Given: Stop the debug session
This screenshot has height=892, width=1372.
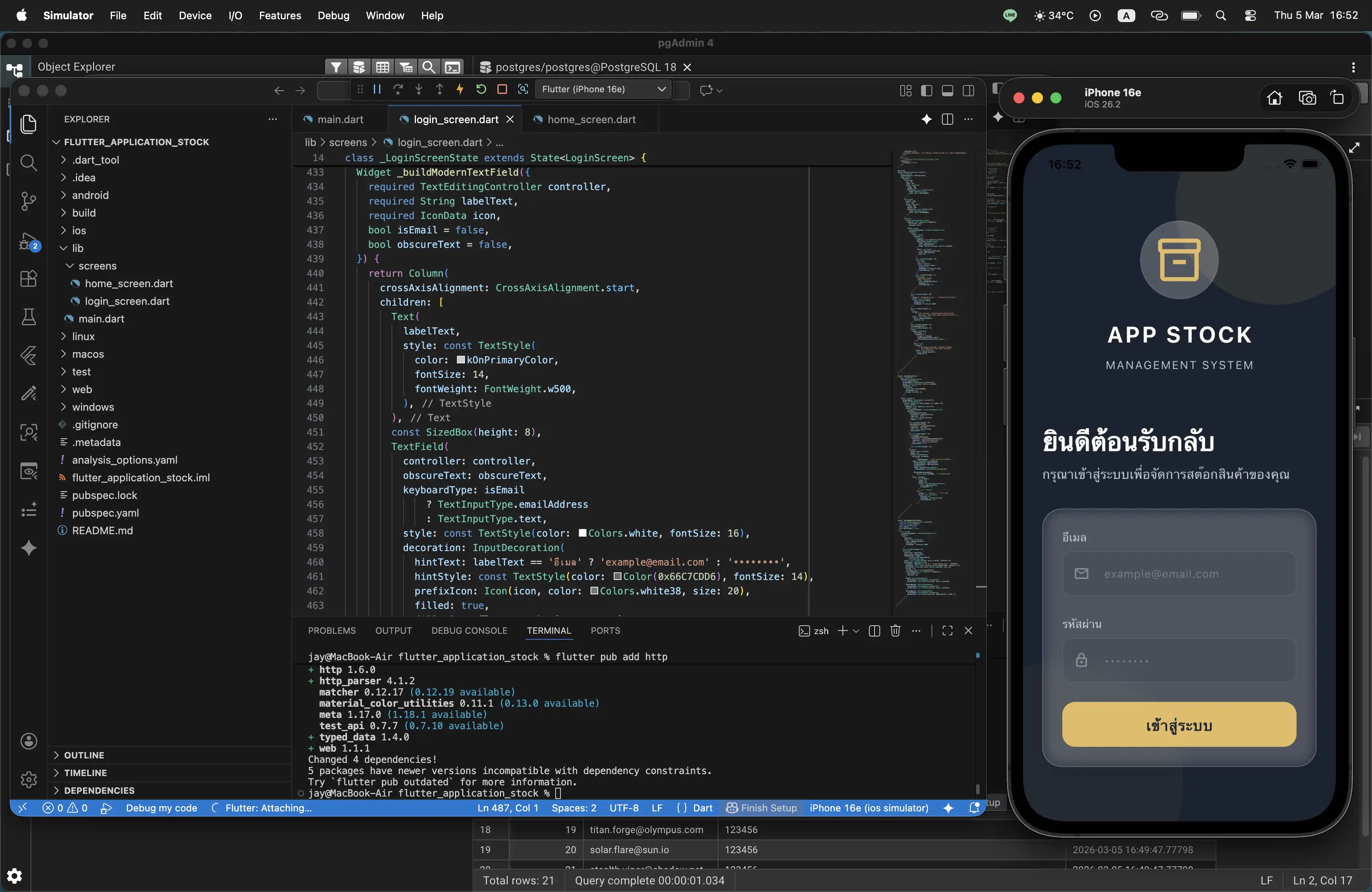Looking at the screenshot, I should click(x=502, y=89).
